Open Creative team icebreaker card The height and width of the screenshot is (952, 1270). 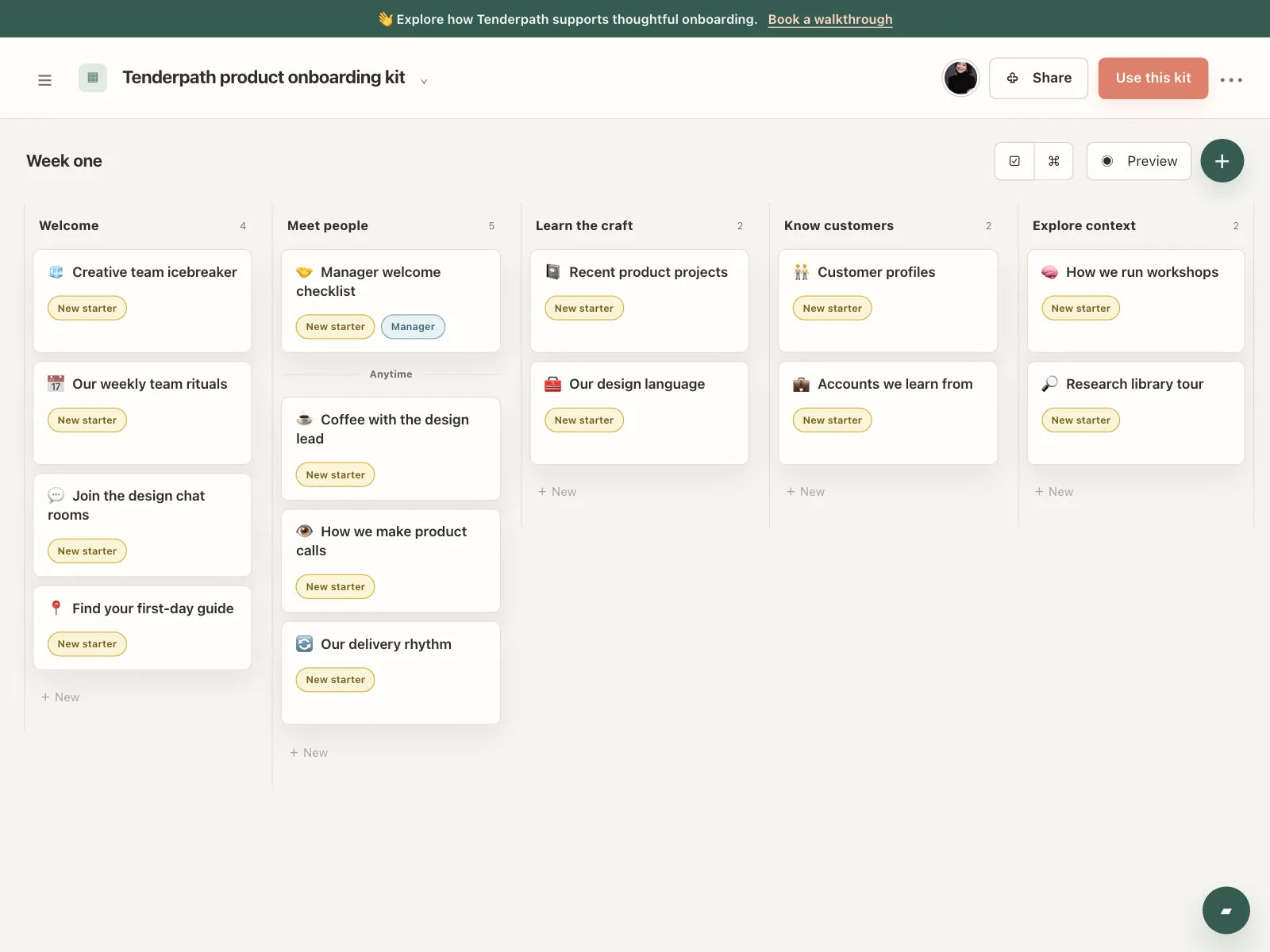coord(142,301)
